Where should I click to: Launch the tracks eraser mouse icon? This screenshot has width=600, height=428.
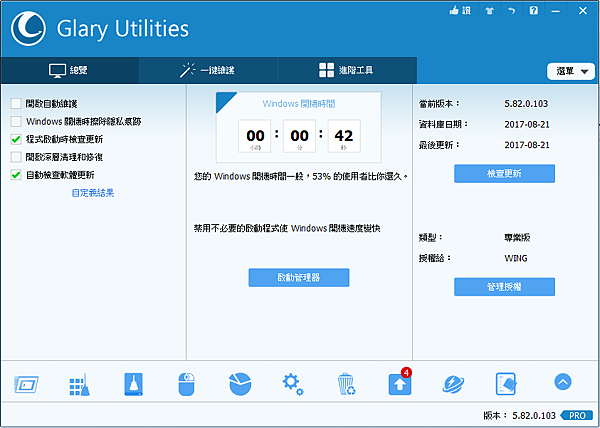tap(186, 384)
